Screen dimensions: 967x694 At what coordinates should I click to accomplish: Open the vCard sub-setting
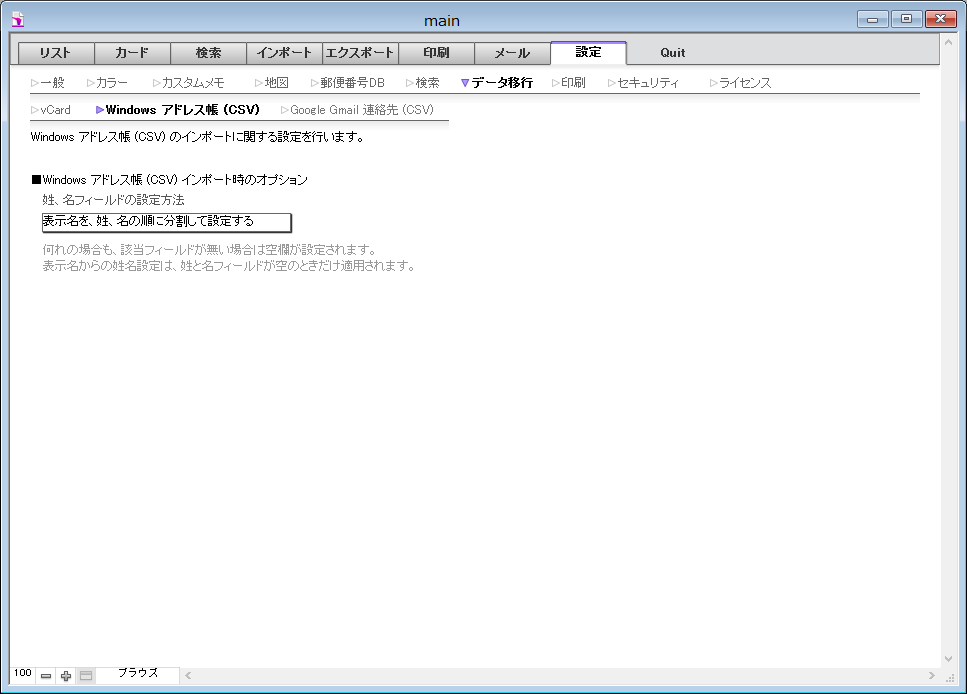click(x=55, y=110)
